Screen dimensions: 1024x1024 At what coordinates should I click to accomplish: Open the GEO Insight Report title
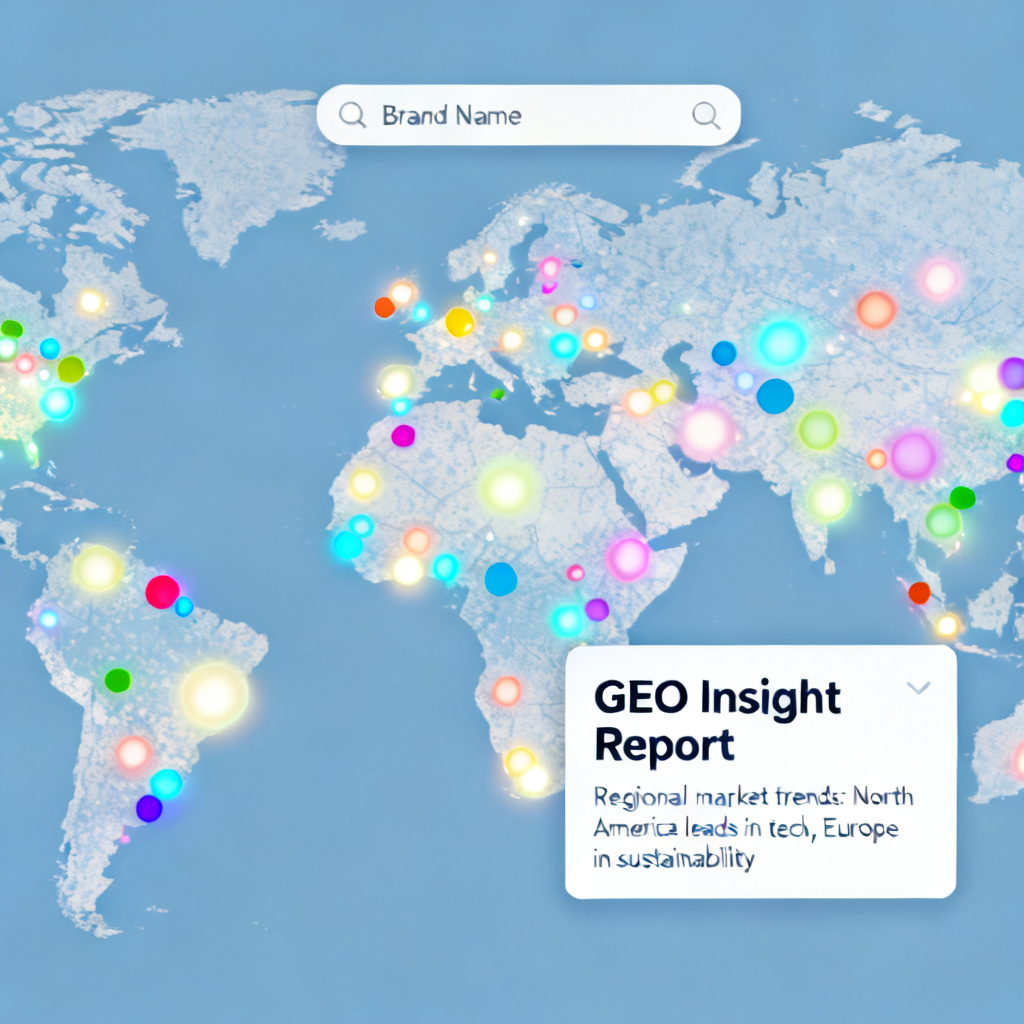[x=717, y=721]
